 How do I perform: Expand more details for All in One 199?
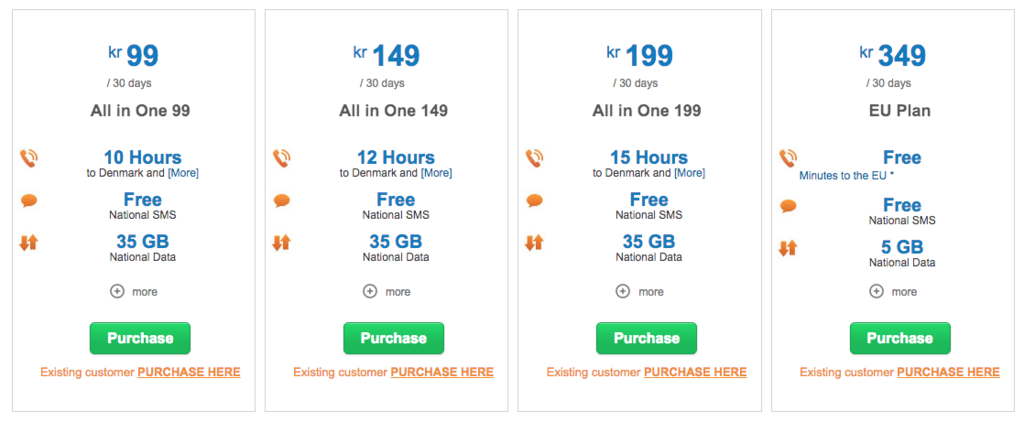[640, 291]
